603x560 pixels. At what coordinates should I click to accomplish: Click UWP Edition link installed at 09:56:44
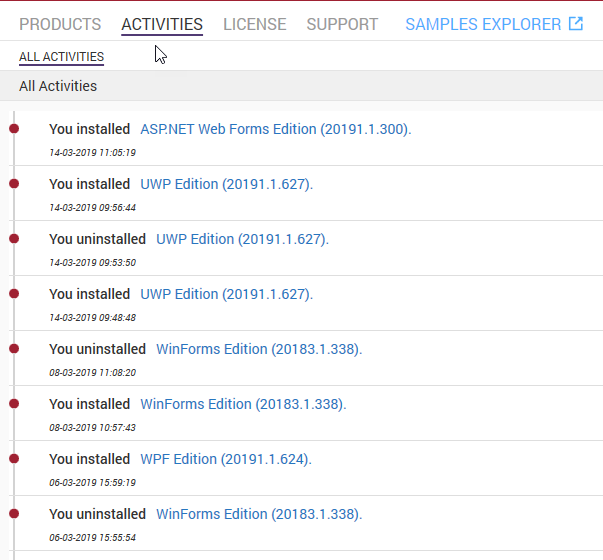[227, 184]
